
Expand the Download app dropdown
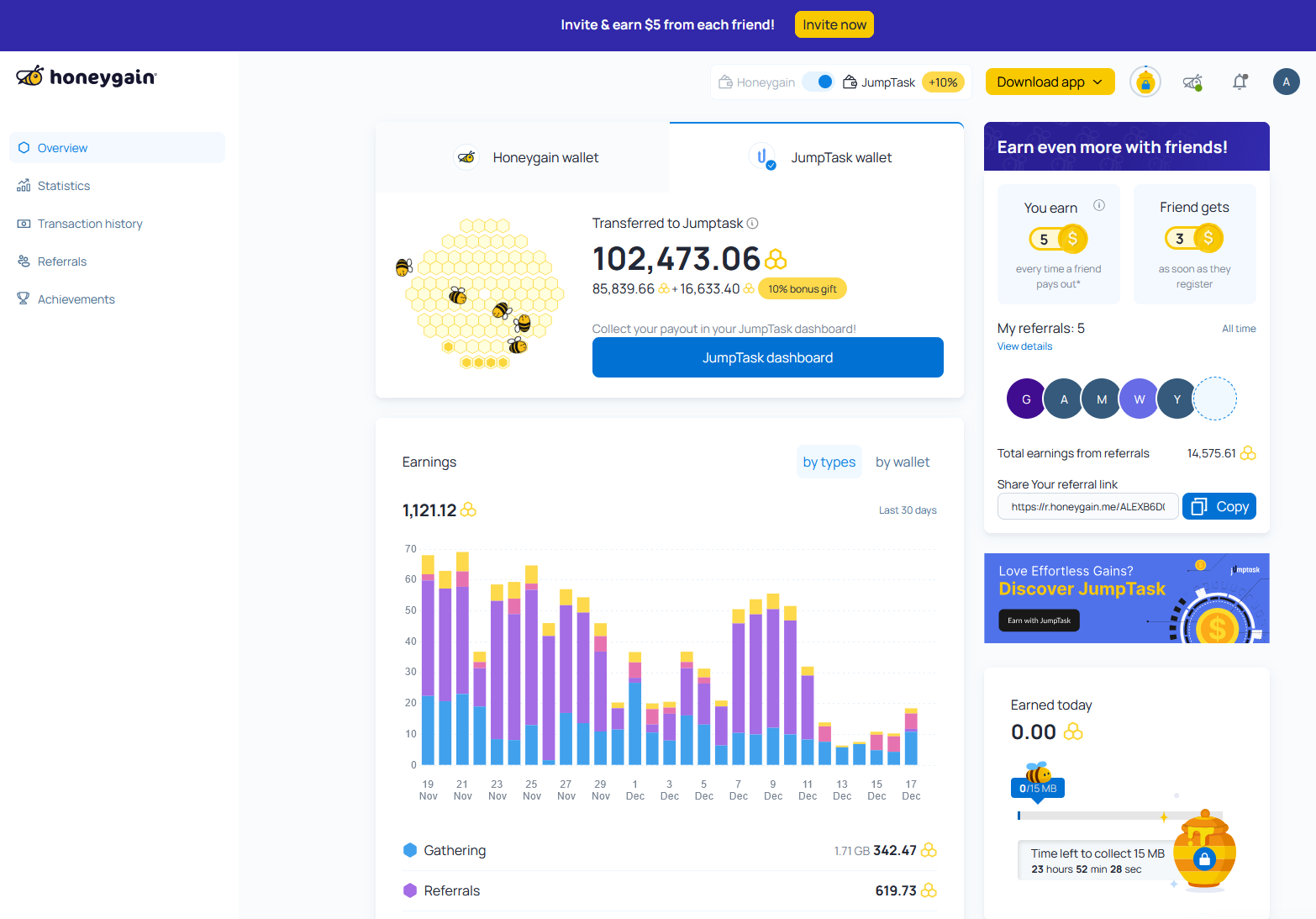(1050, 82)
